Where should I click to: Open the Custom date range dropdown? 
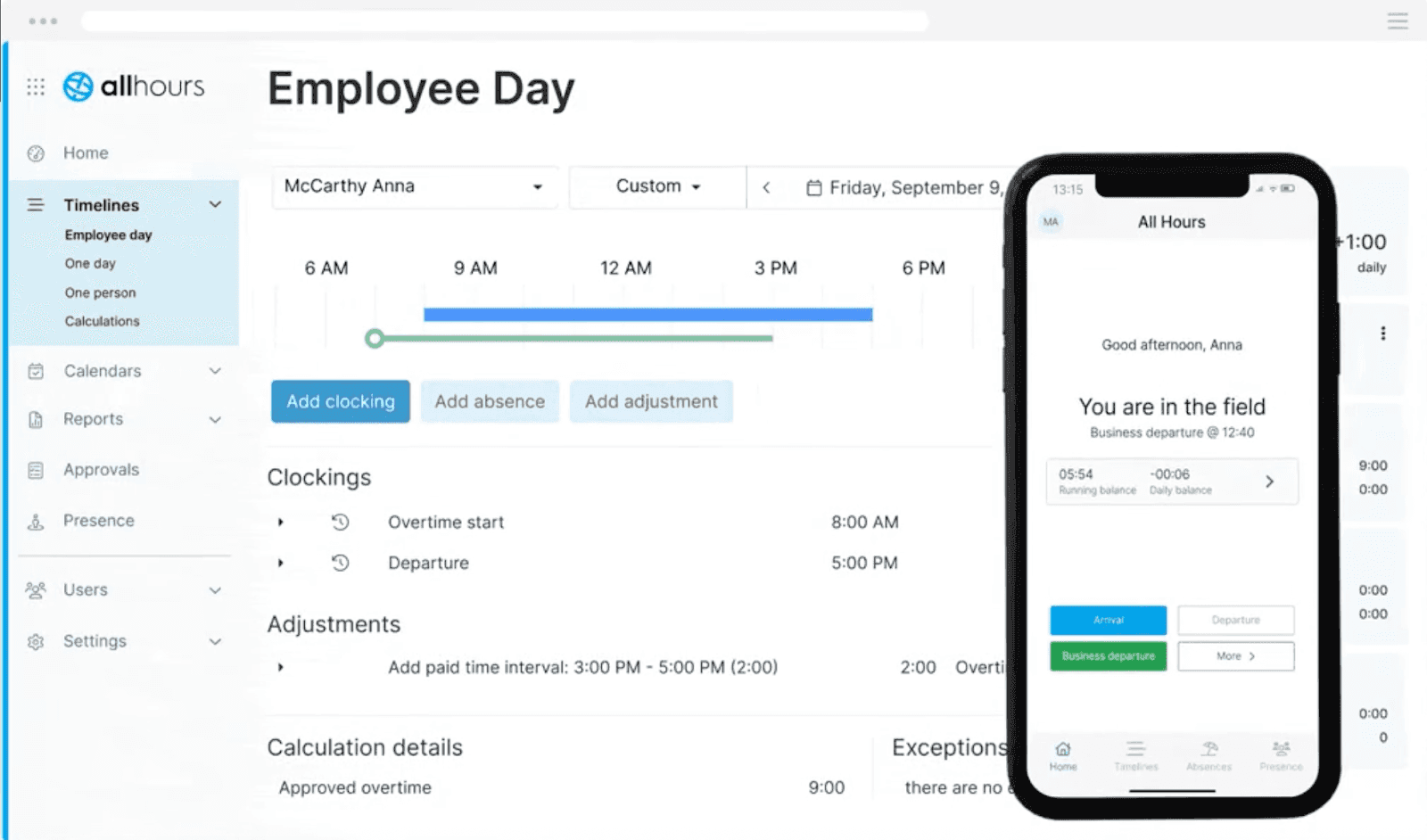pyautogui.click(x=656, y=186)
